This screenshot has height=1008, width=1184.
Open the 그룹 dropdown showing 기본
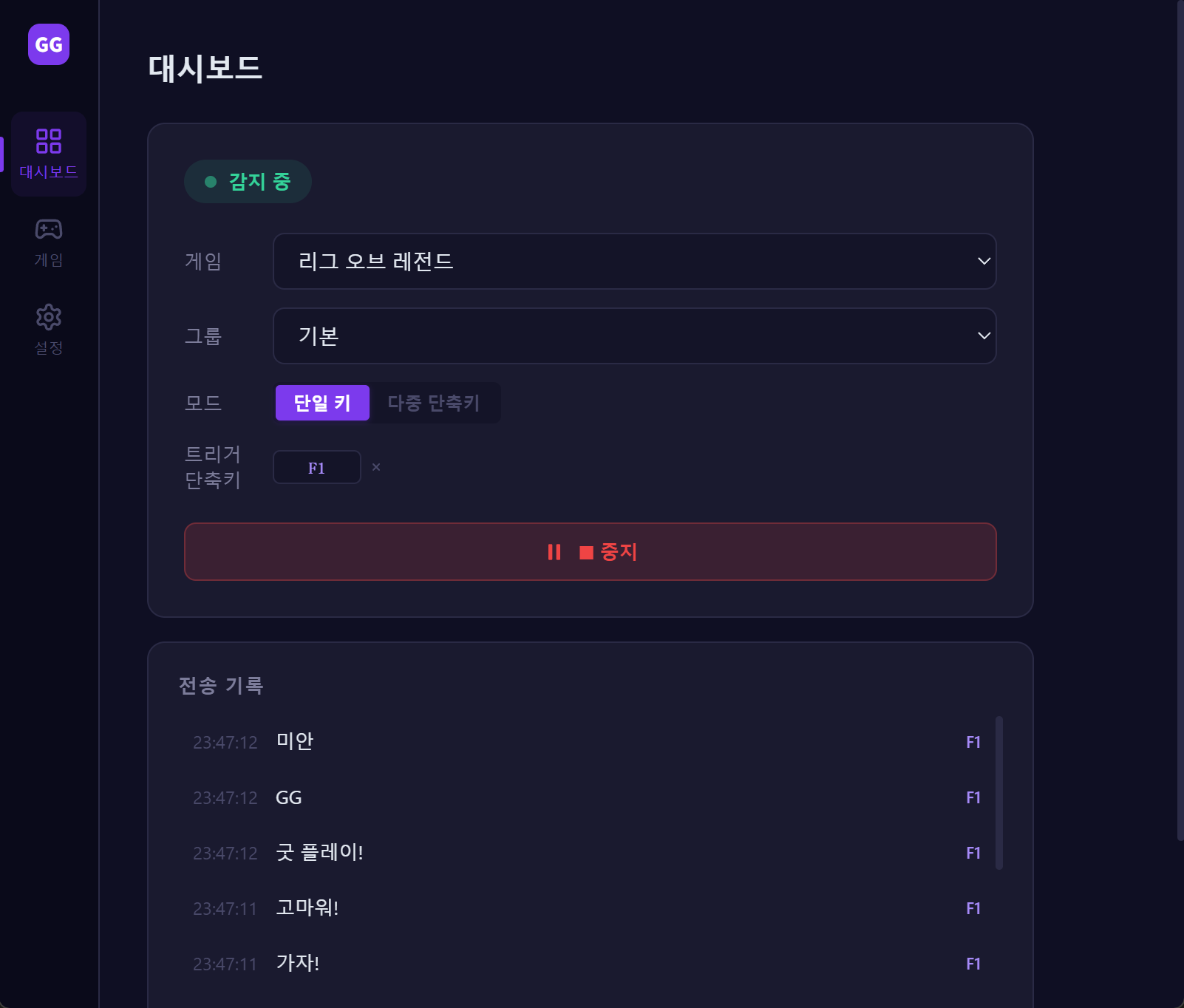[x=635, y=336]
